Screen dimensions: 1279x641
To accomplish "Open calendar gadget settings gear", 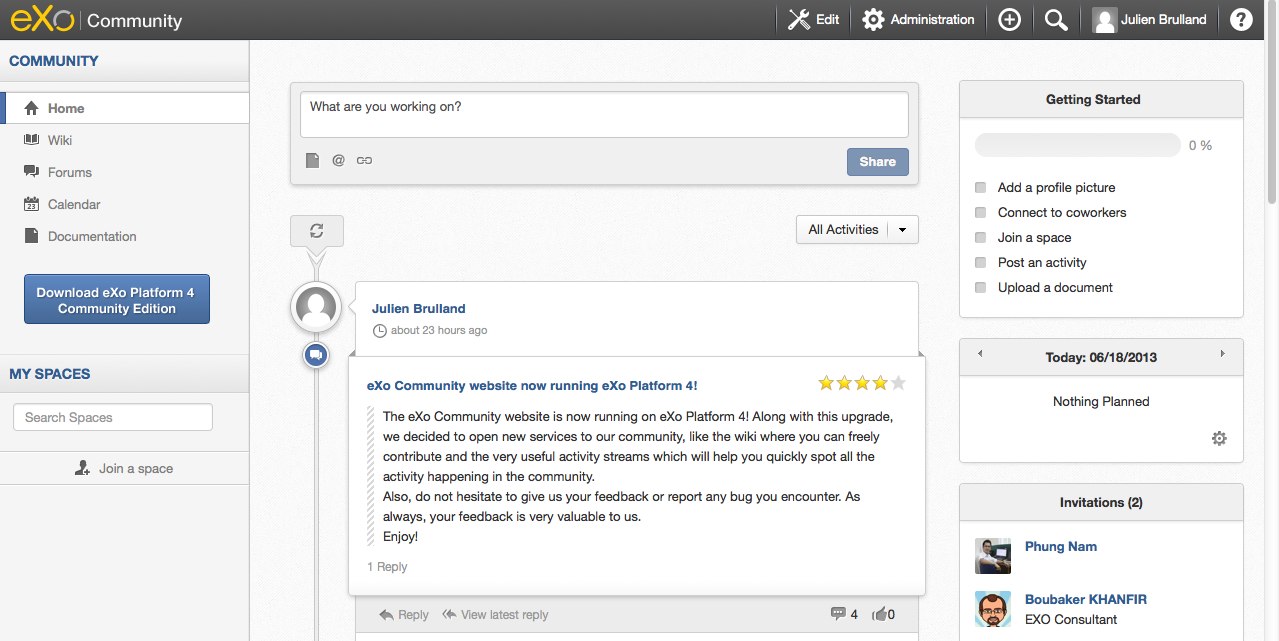I will coord(1219,438).
